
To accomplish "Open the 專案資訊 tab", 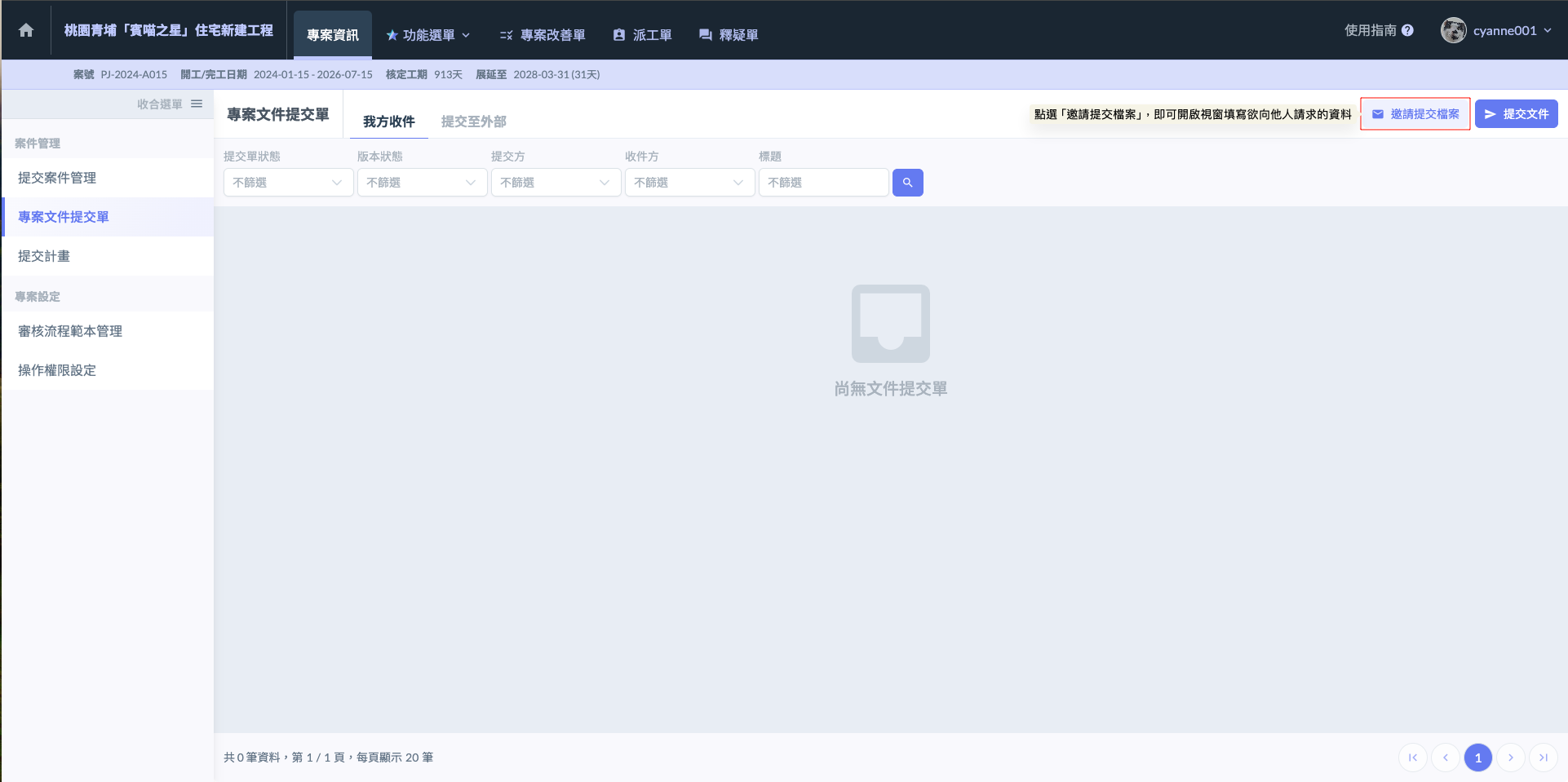I will click(x=333, y=35).
